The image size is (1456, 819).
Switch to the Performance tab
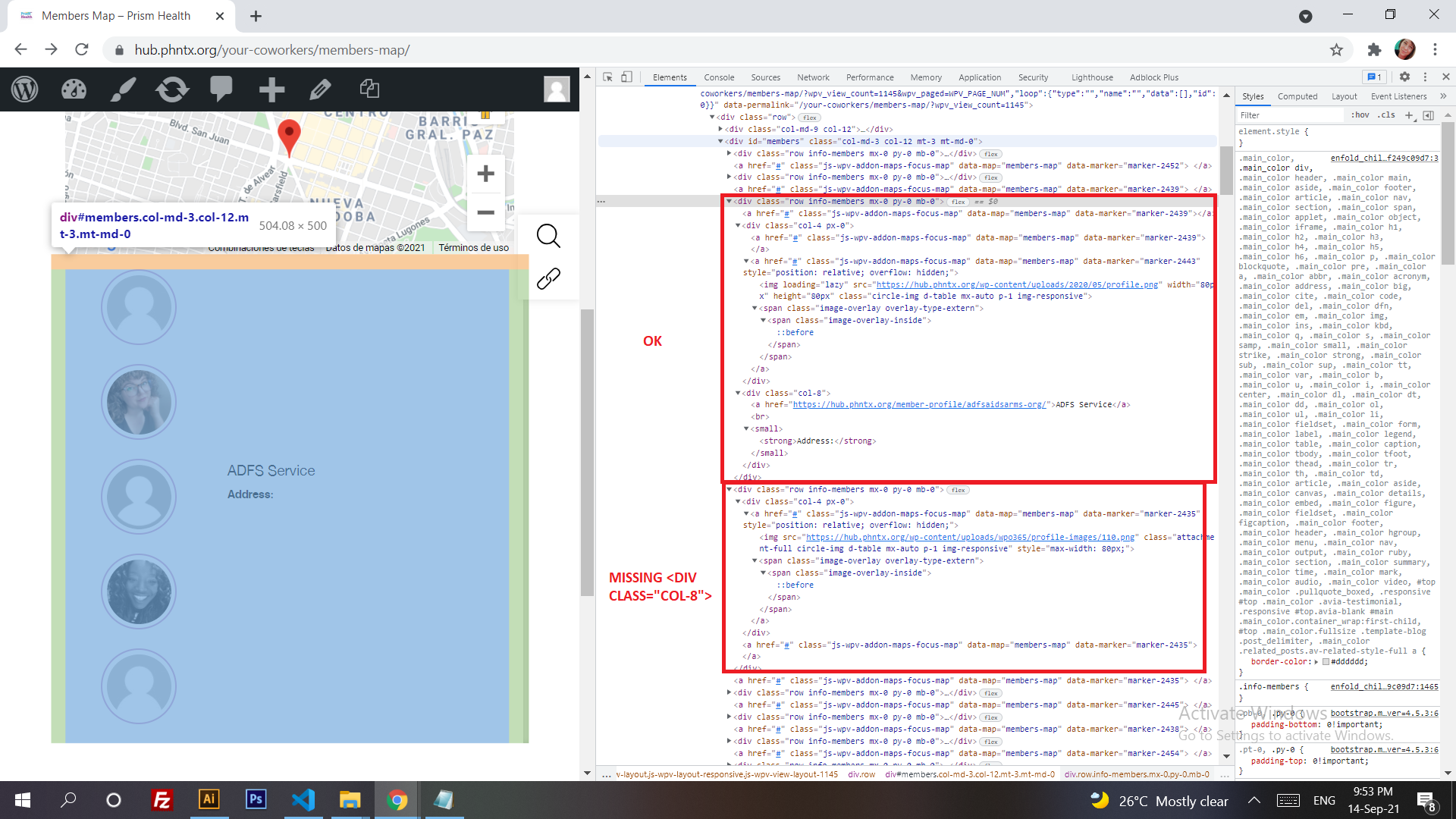tap(870, 77)
